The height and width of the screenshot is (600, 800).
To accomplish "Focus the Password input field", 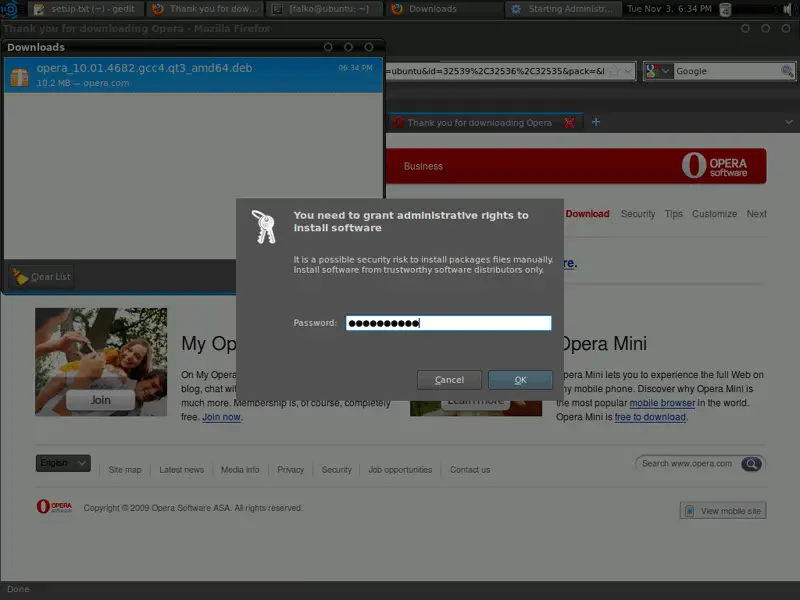I will [448, 323].
